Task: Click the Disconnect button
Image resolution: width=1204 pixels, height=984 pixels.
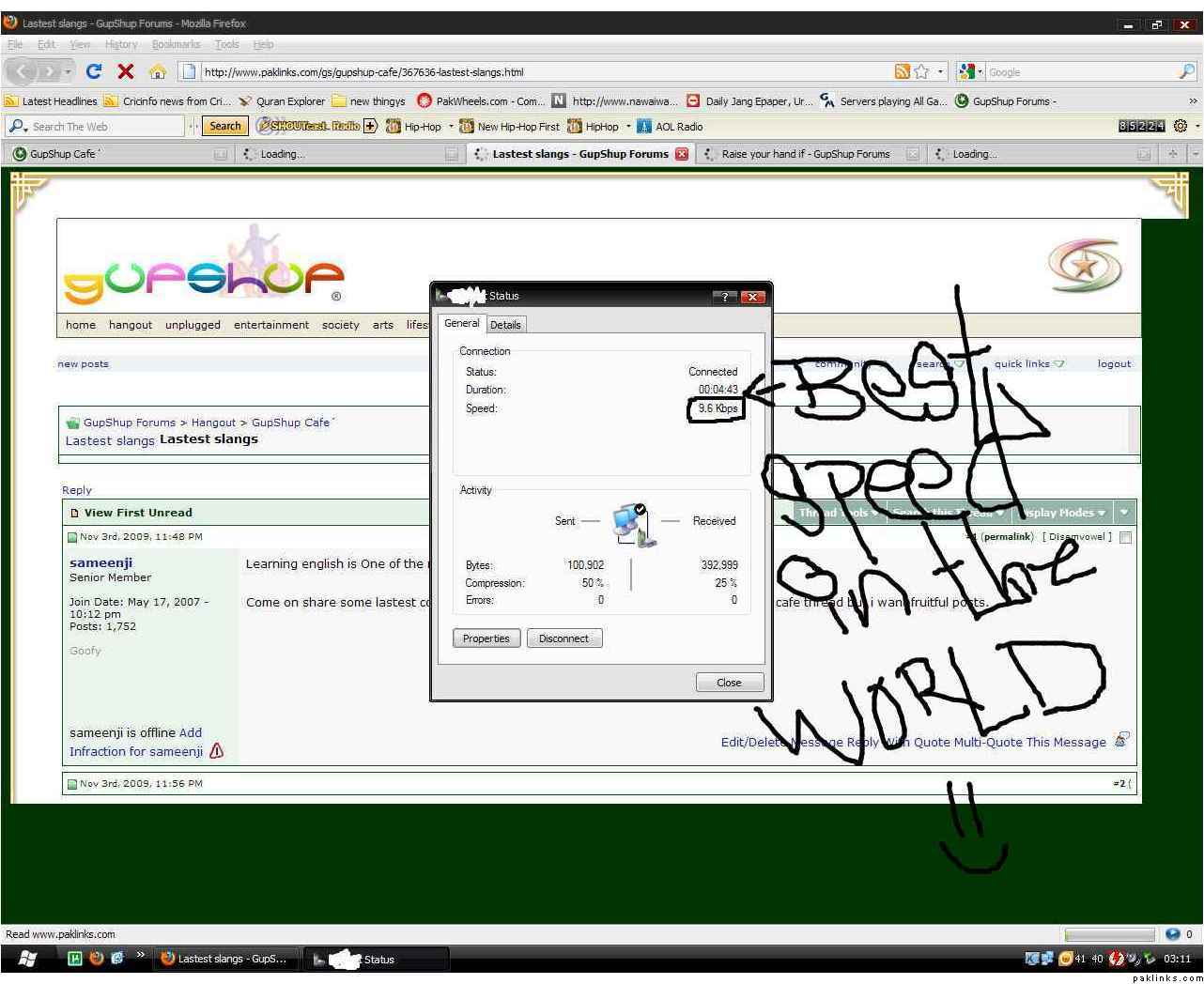Action: 563,638
